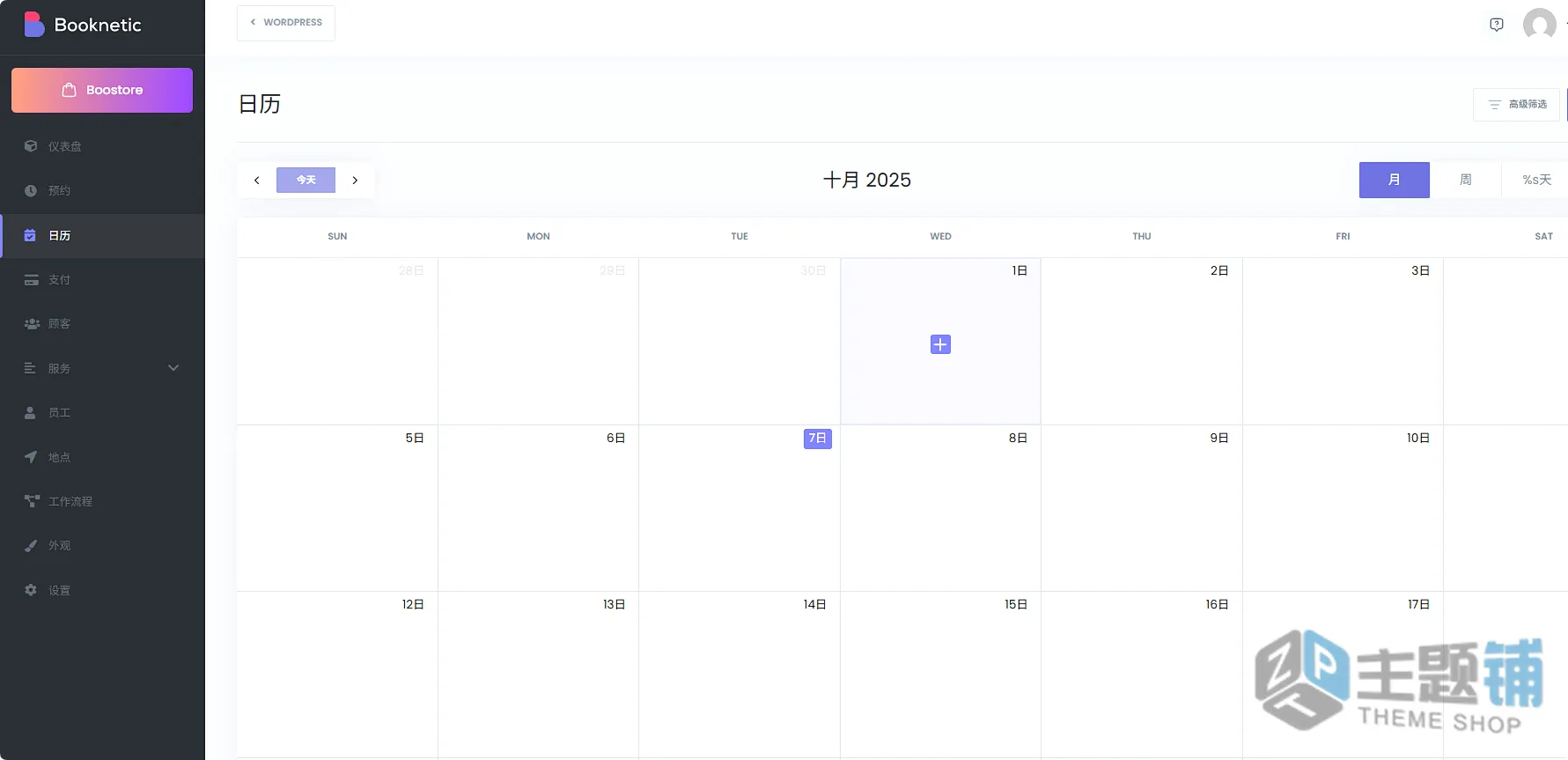Go to next month with right arrow
The image size is (1568, 760).
click(355, 180)
